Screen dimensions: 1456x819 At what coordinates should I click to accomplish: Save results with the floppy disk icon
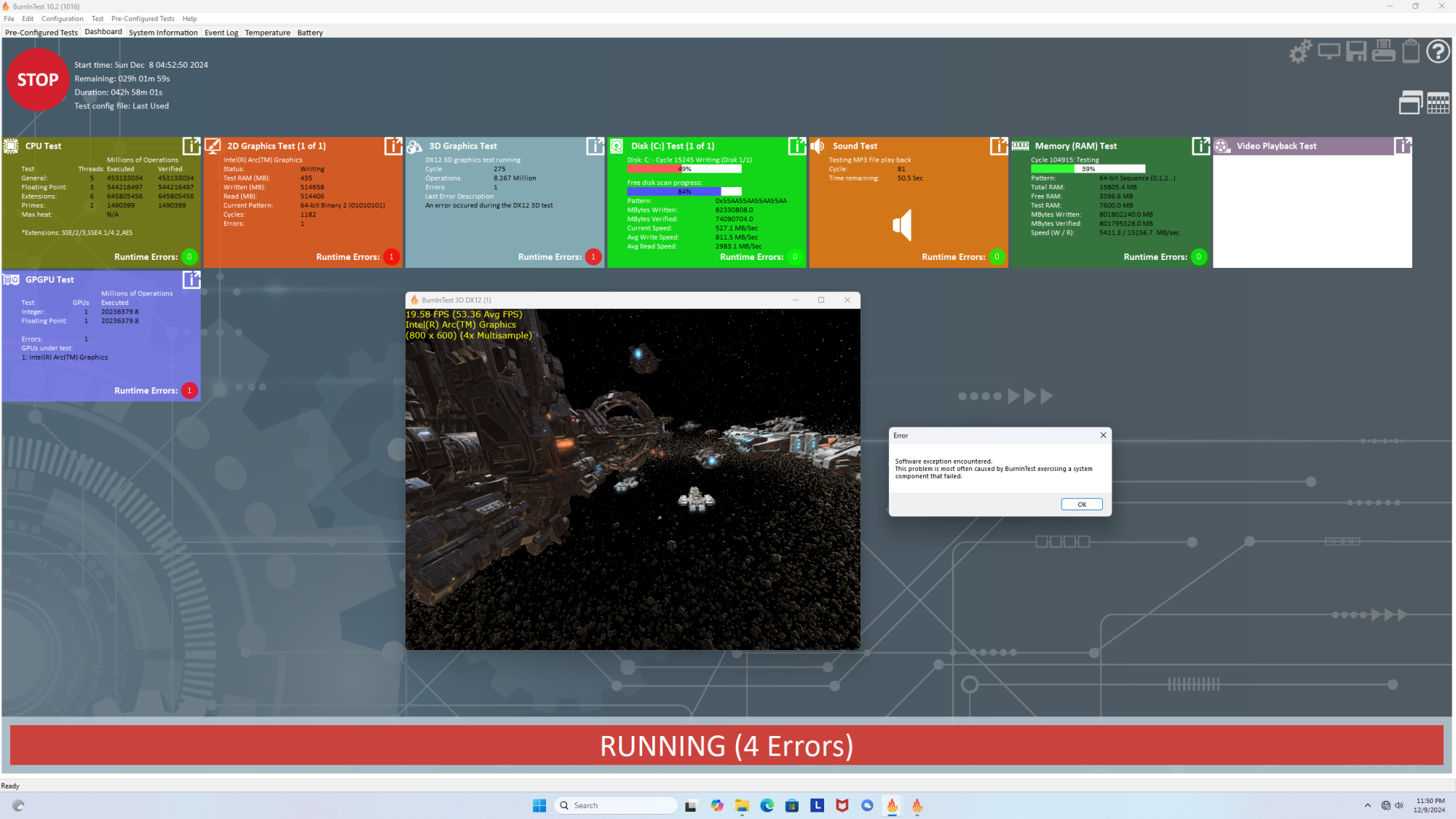(x=1356, y=52)
